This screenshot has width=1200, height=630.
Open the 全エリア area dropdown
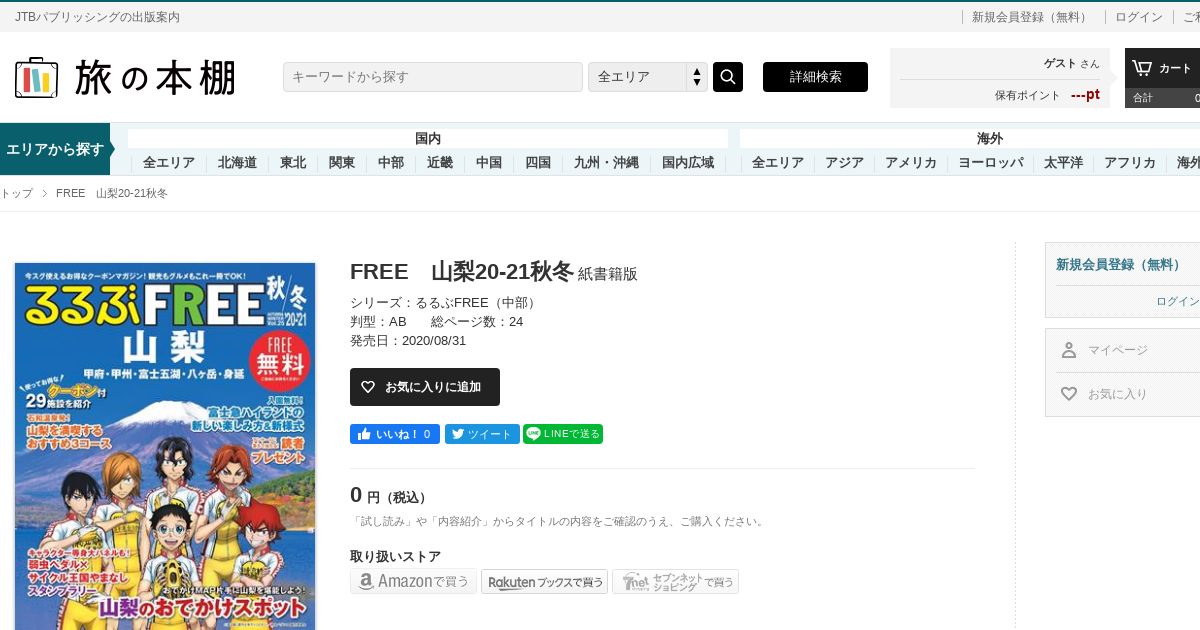(x=648, y=77)
